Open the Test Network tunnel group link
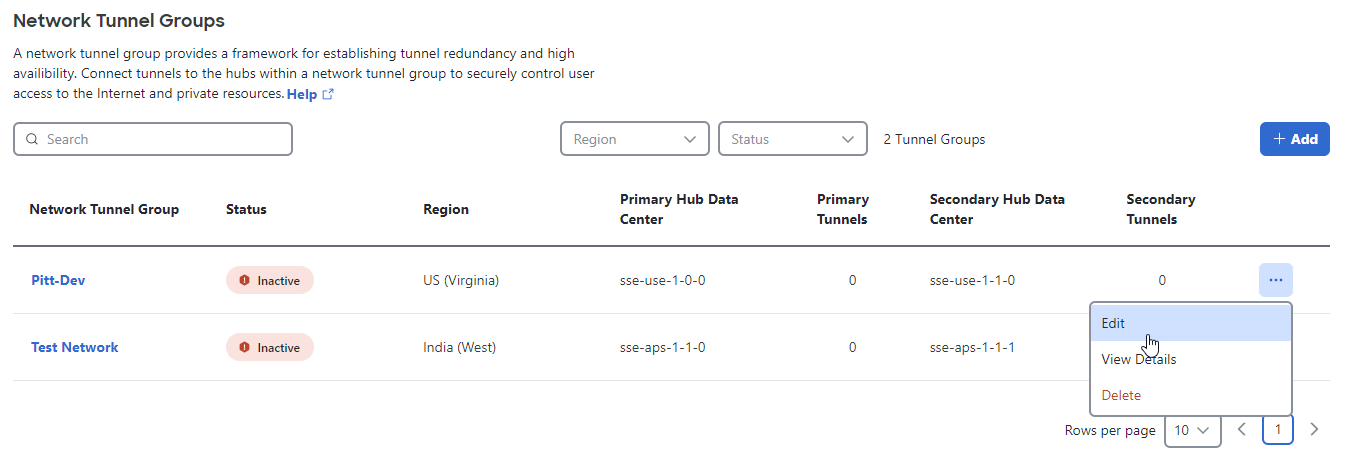This screenshot has width=1348, height=460. click(x=75, y=347)
